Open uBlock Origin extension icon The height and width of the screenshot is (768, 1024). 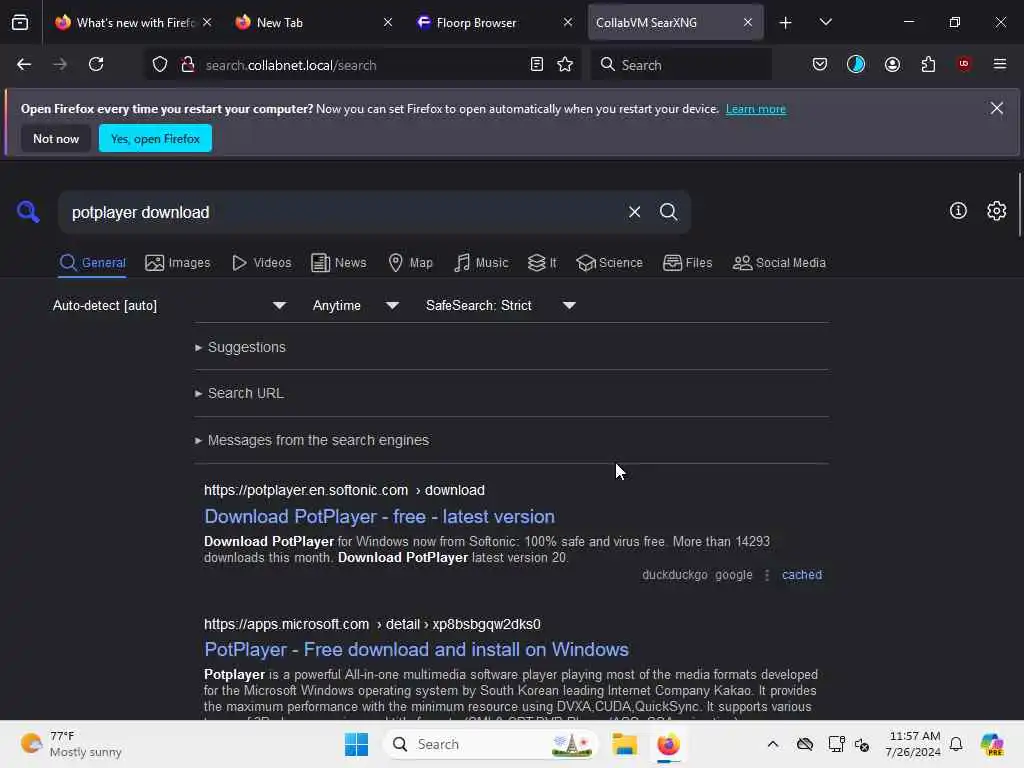[964, 64]
